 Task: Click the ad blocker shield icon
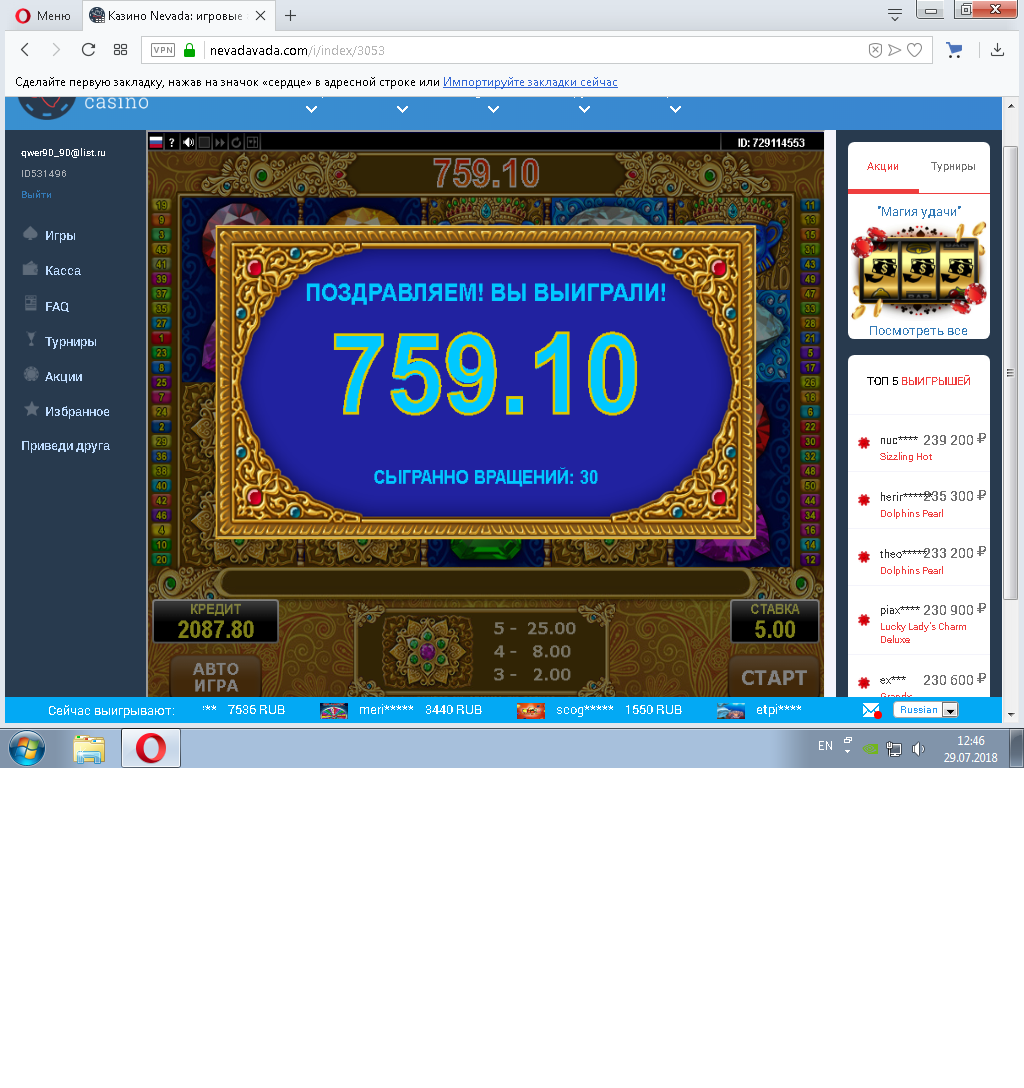tap(875, 50)
